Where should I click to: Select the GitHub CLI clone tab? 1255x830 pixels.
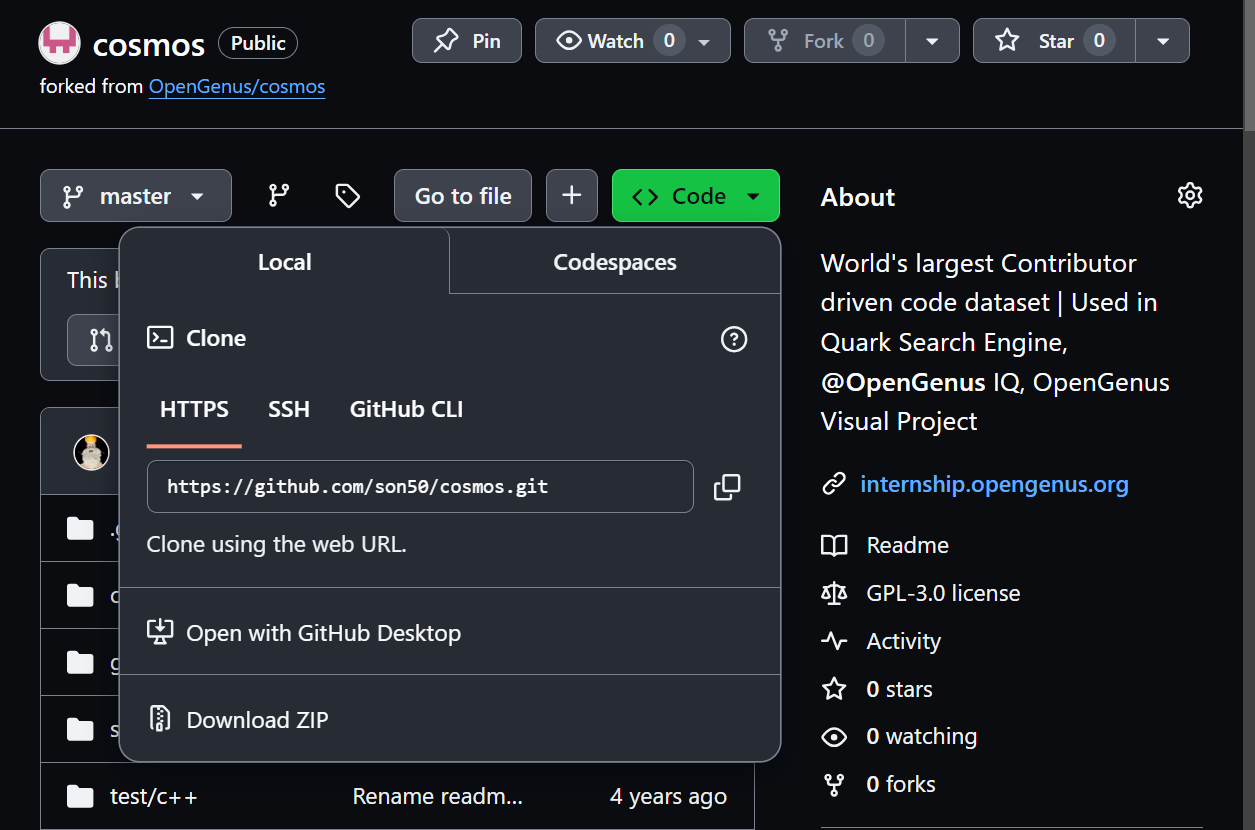pyautogui.click(x=406, y=409)
